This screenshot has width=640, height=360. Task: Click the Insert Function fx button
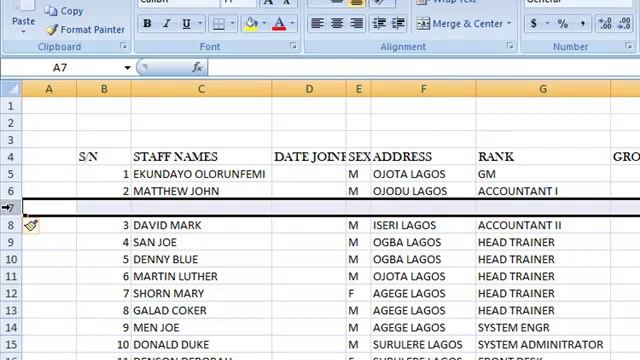[197, 67]
